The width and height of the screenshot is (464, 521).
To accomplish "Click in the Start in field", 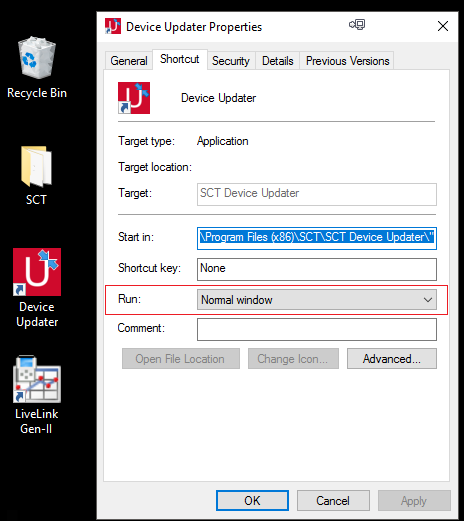I will click(317, 238).
